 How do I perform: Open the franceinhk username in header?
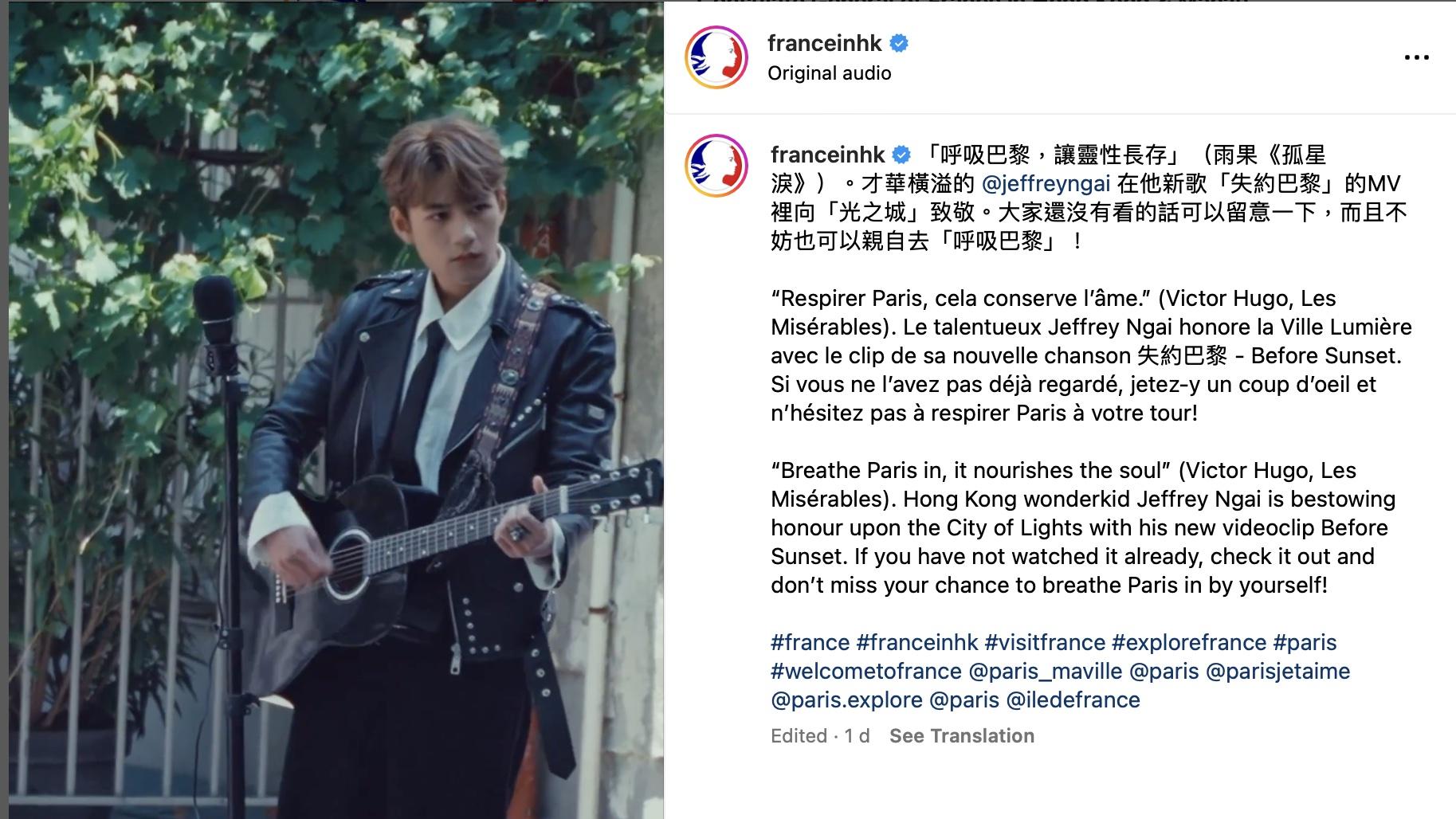tap(825, 43)
